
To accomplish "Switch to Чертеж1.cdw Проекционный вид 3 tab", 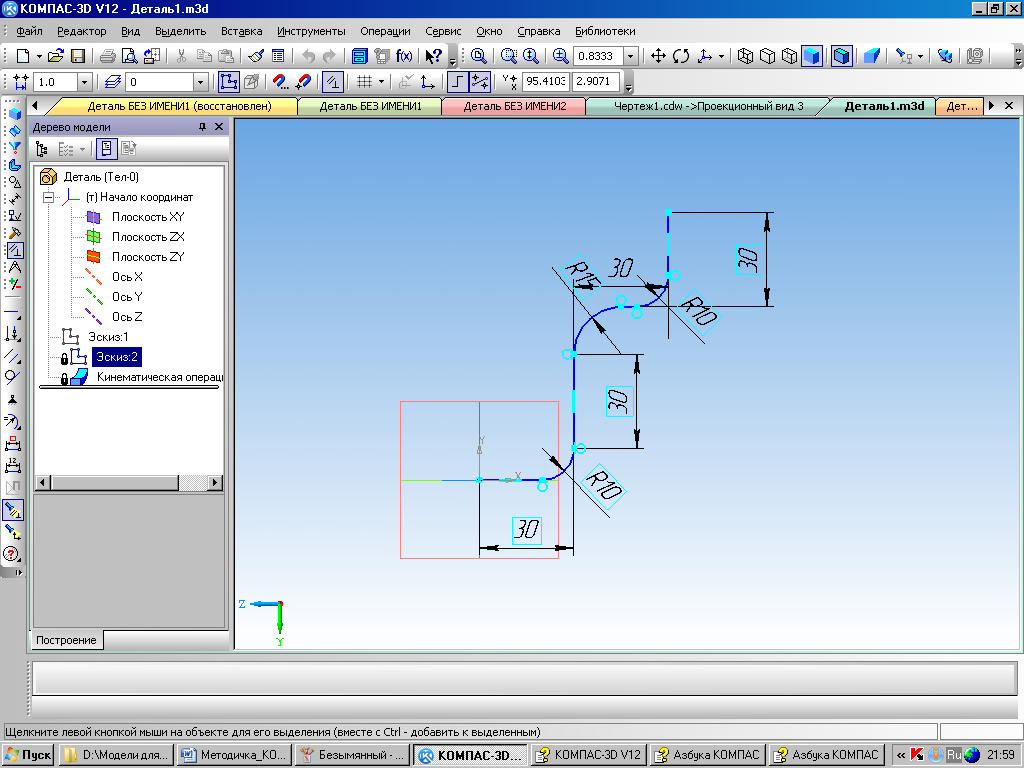I will (x=709, y=106).
